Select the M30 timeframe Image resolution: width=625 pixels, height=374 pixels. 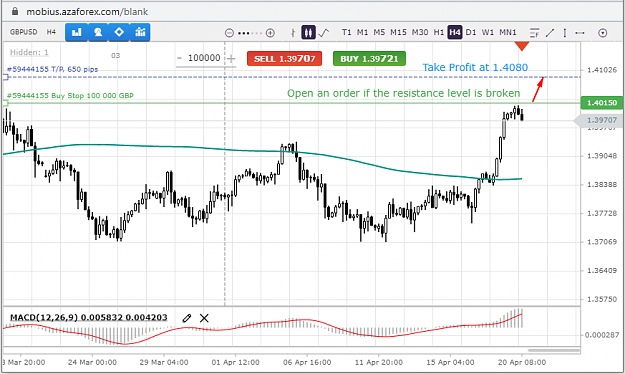(420, 32)
